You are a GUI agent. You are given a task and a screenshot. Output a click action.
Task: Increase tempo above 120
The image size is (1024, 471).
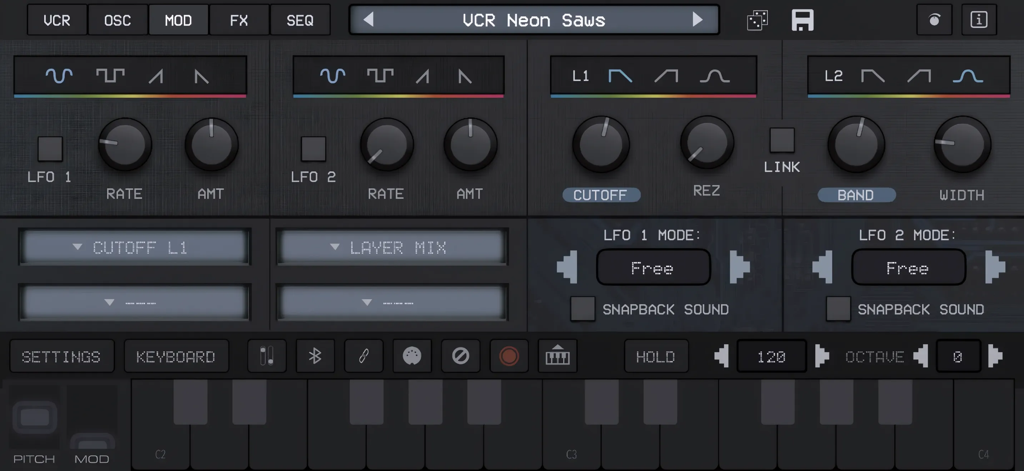pos(822,357)
